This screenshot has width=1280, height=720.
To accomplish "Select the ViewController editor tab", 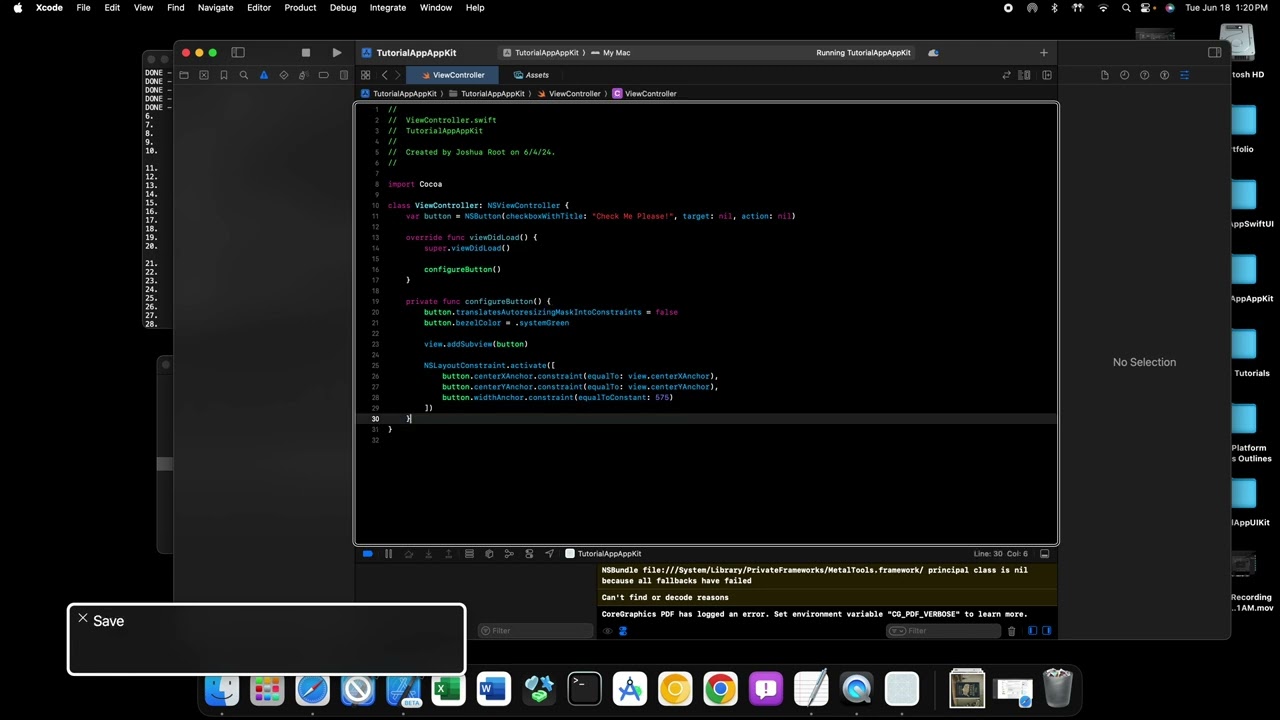I will 453,75.
